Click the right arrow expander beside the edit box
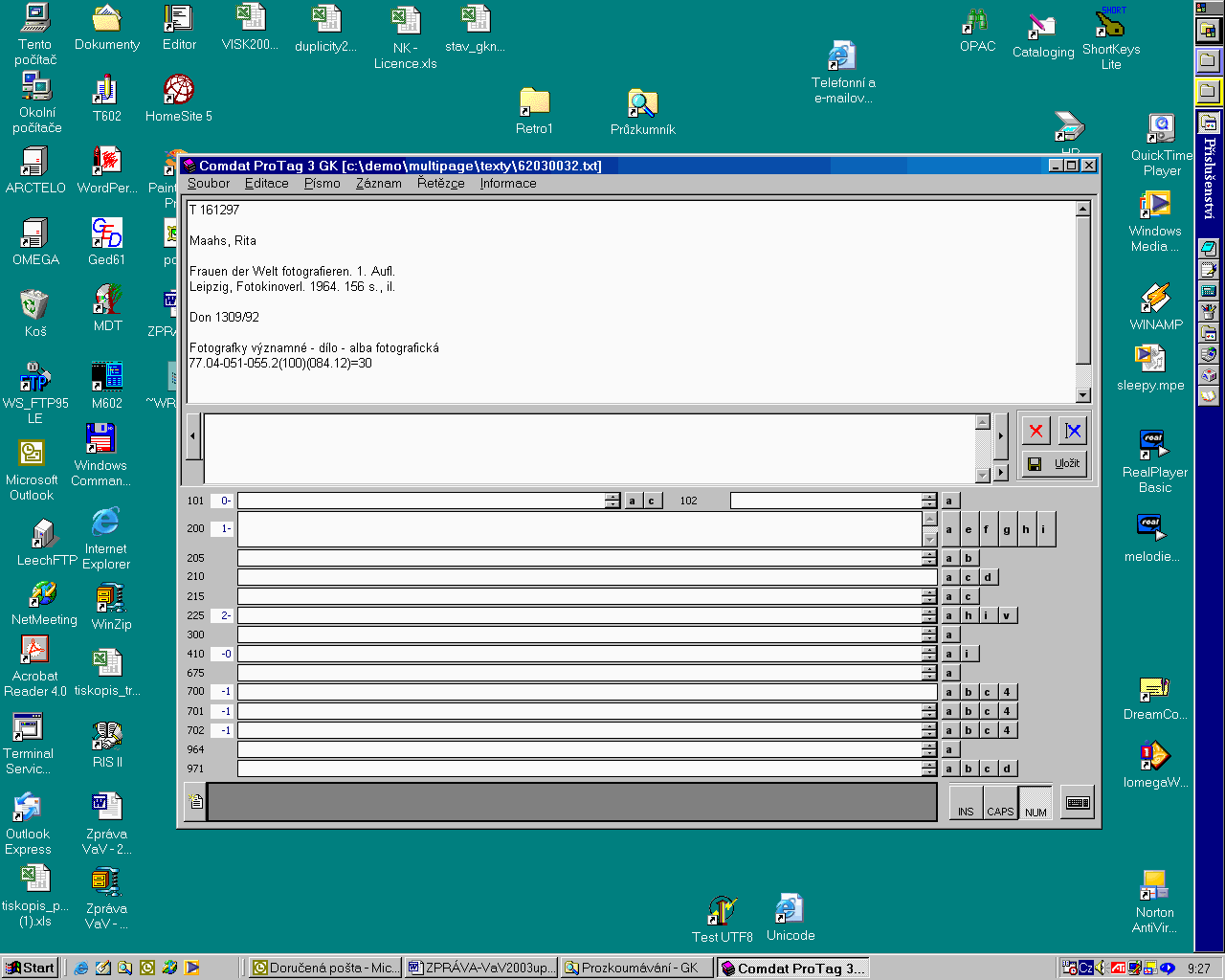Screen dimensions: 1225x980 [1001, 436]
